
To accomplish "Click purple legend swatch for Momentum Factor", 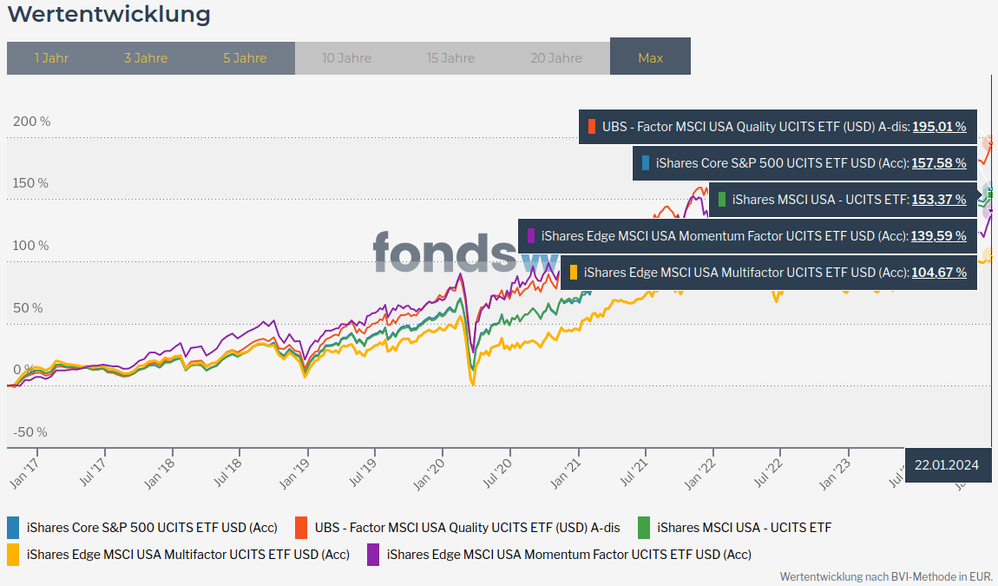I will pyautogui.click(x=373, y=553).
